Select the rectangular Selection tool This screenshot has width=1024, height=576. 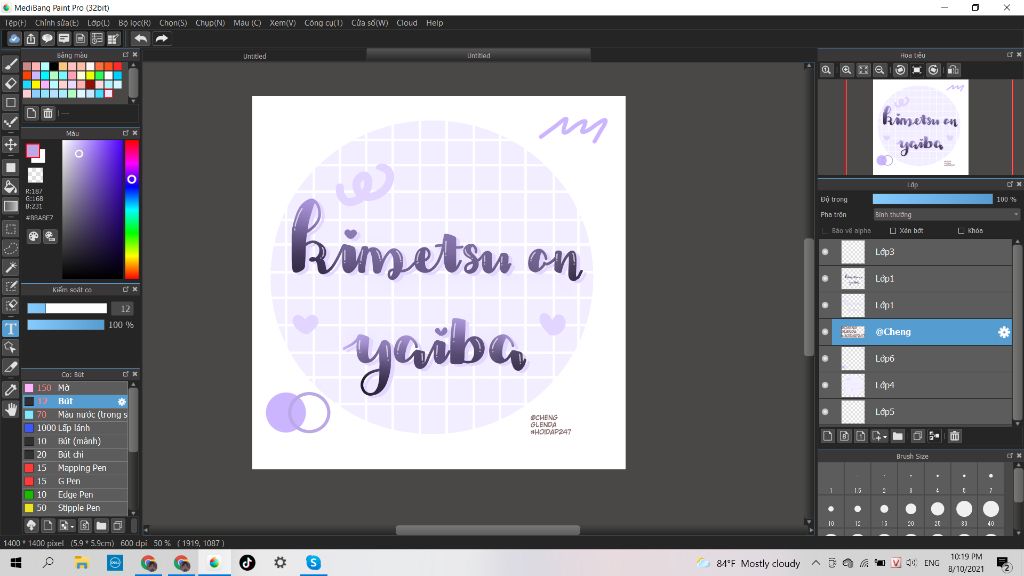click(10, 229)
